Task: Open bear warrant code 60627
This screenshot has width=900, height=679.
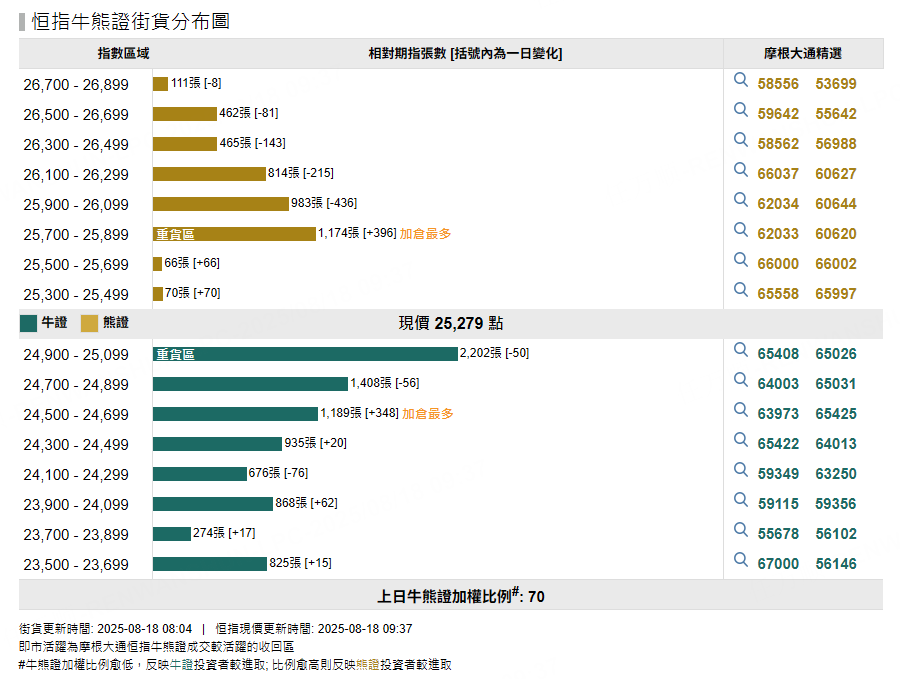Action: click(836, 173)
